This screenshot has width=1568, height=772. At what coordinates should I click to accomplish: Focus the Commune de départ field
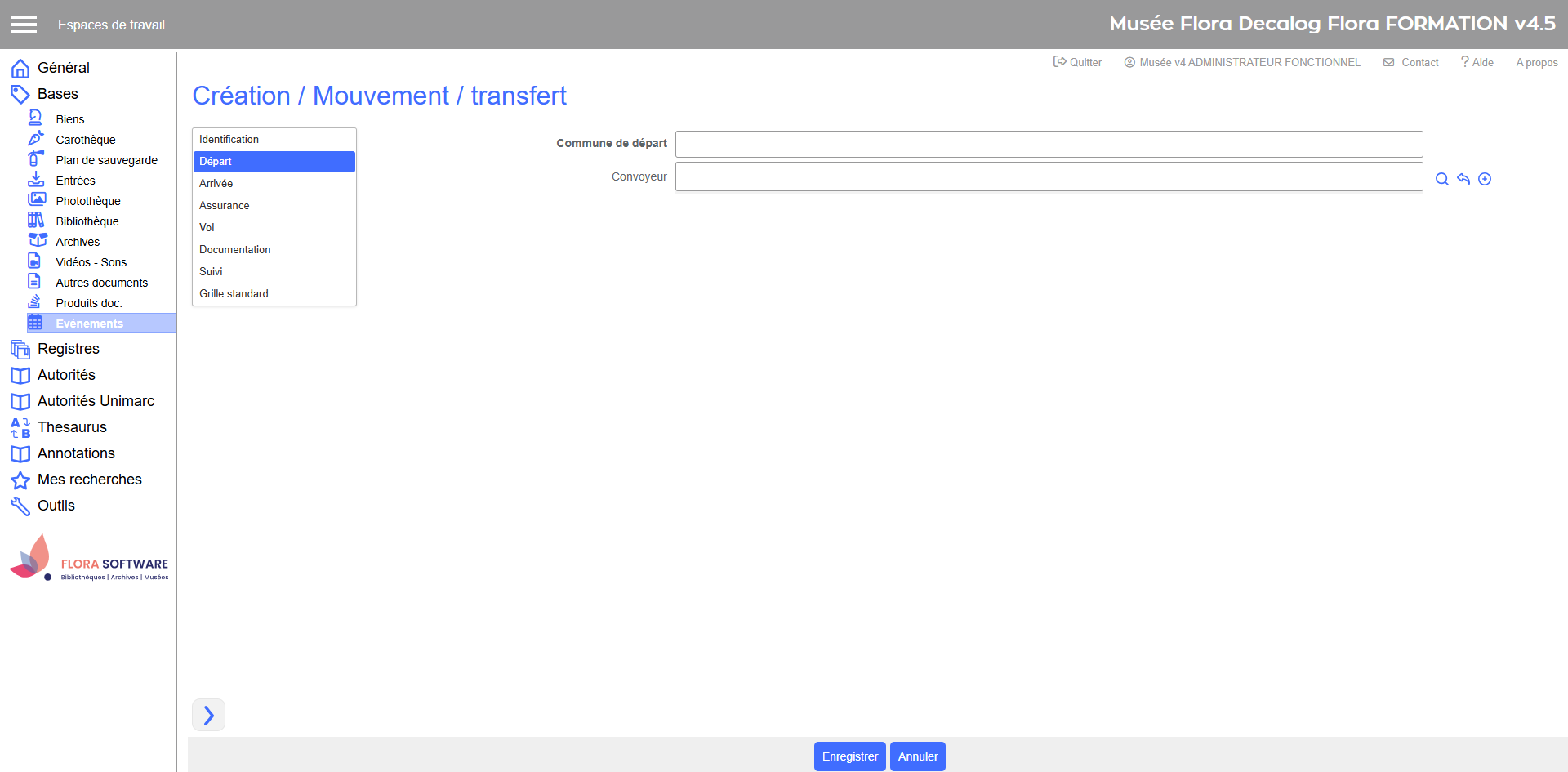pos(1049,144)
